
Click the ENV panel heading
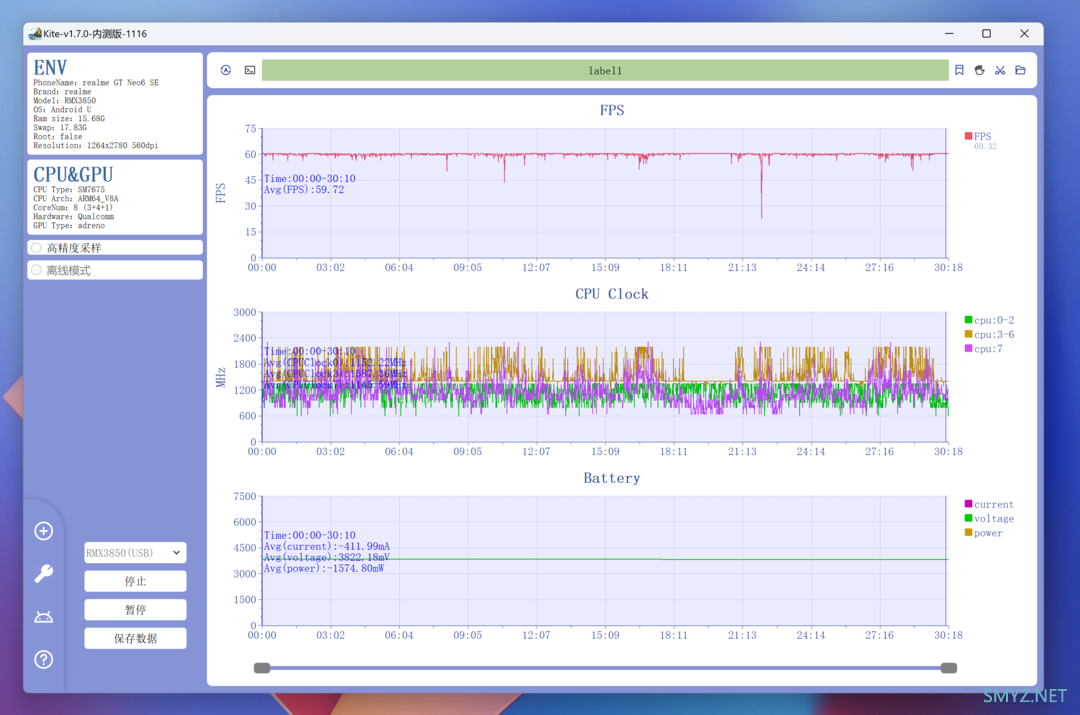pyautogui.click(x=50, y=68)
